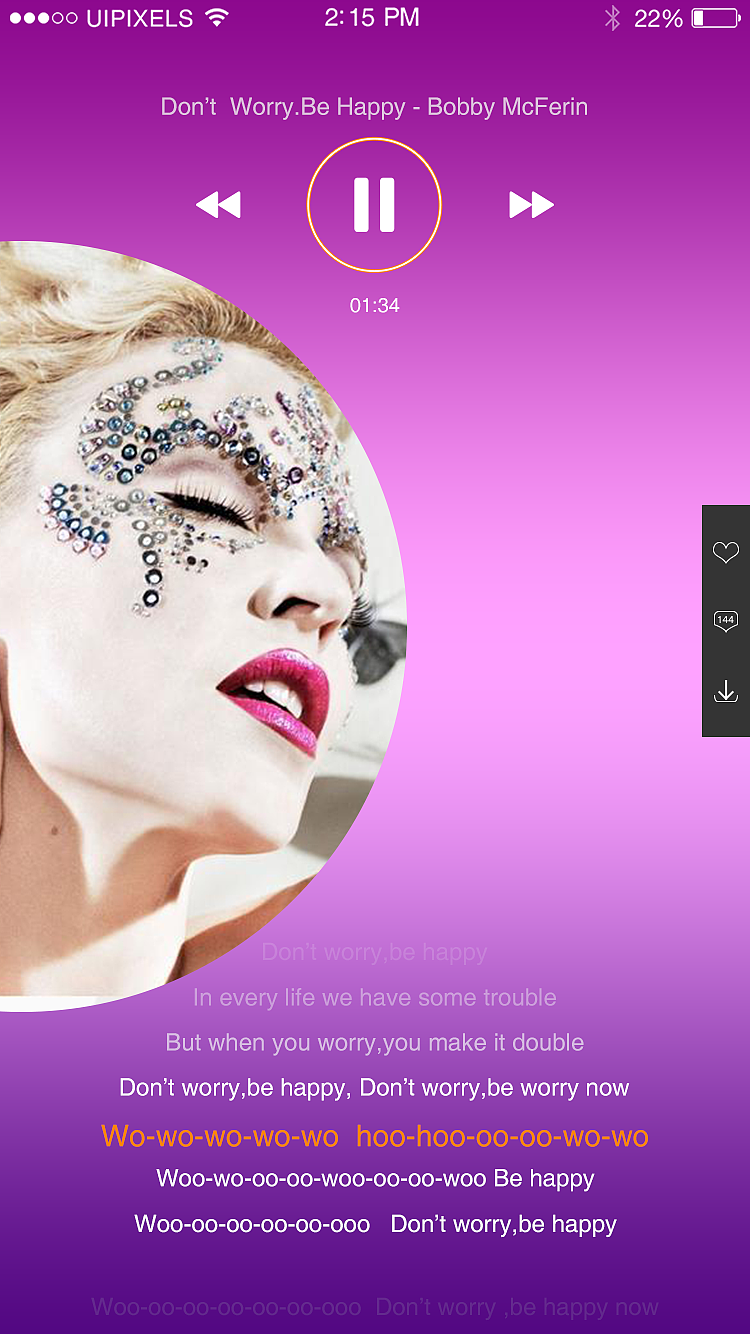Tap the song title Don't Worry.Be Happy

(x=374, y=107)
